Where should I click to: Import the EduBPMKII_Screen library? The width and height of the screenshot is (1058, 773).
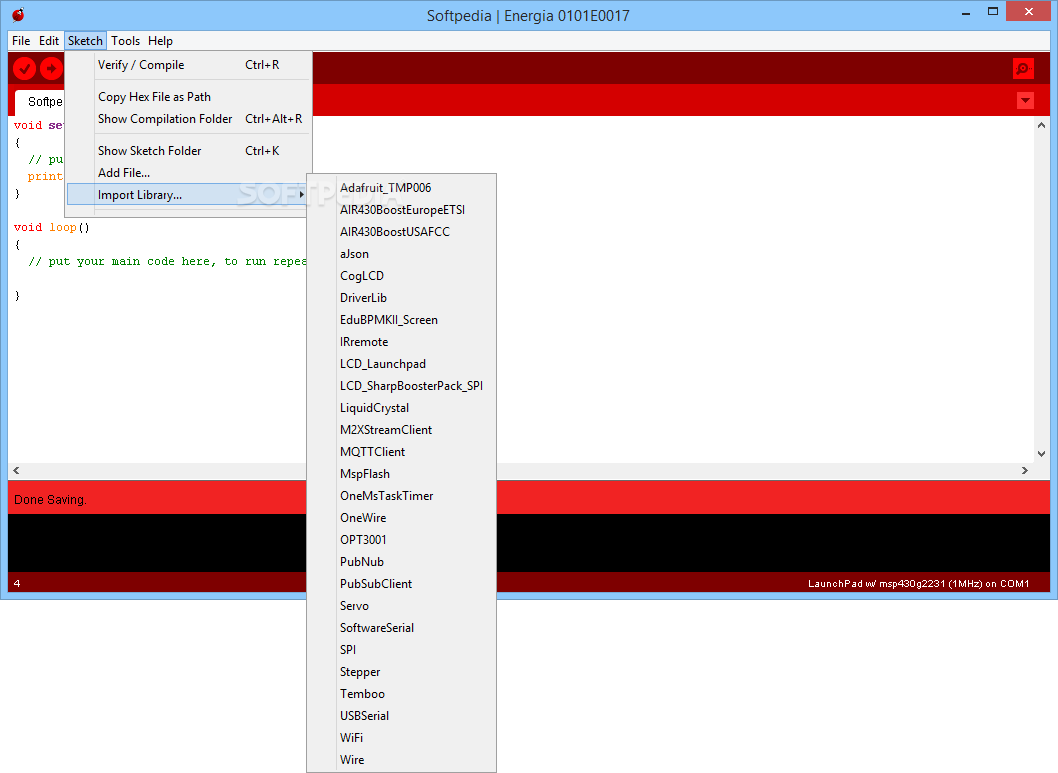point(401,320)
